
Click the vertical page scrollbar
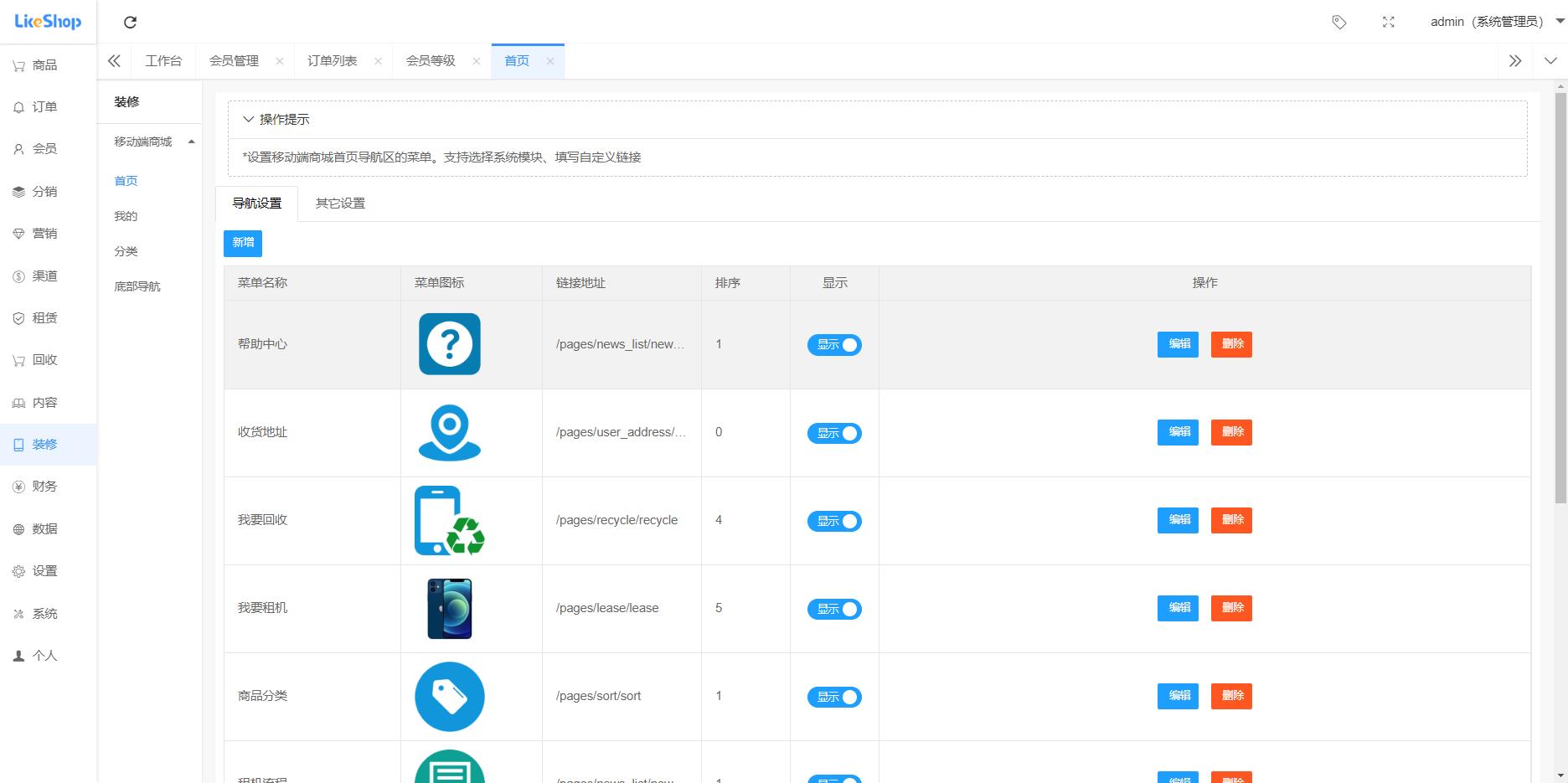pyautogui.click(x=1560, y=293)
